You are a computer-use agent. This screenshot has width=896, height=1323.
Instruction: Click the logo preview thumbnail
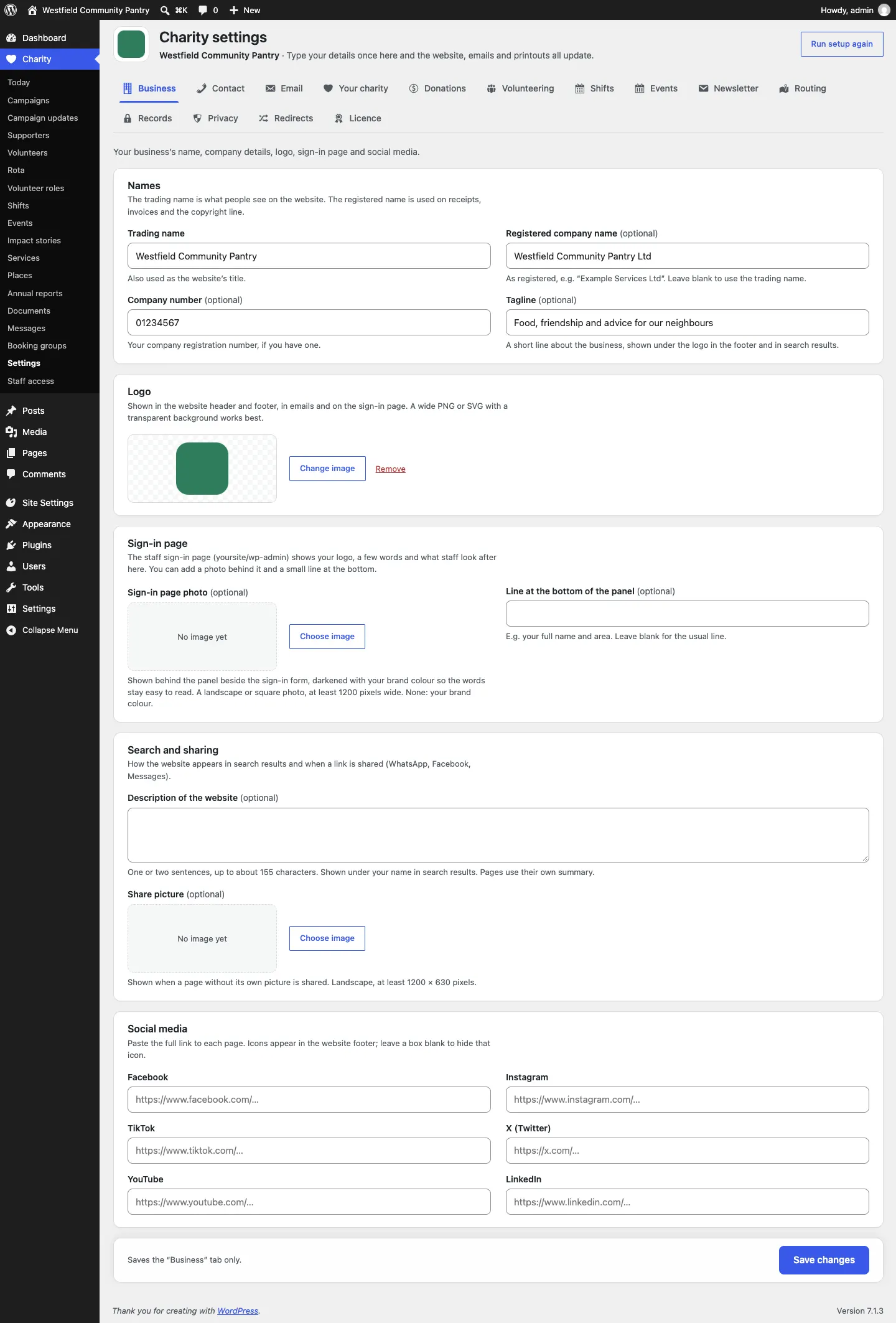click(202, 469)
